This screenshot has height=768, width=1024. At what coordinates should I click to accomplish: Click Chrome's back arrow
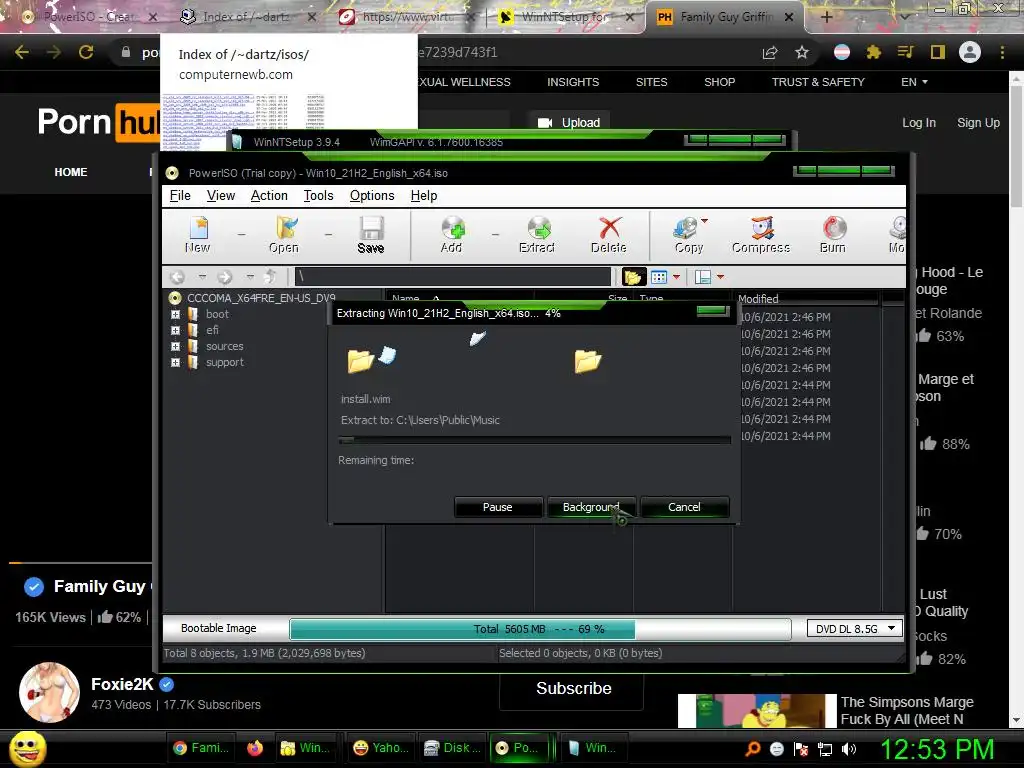pos(22,52)
